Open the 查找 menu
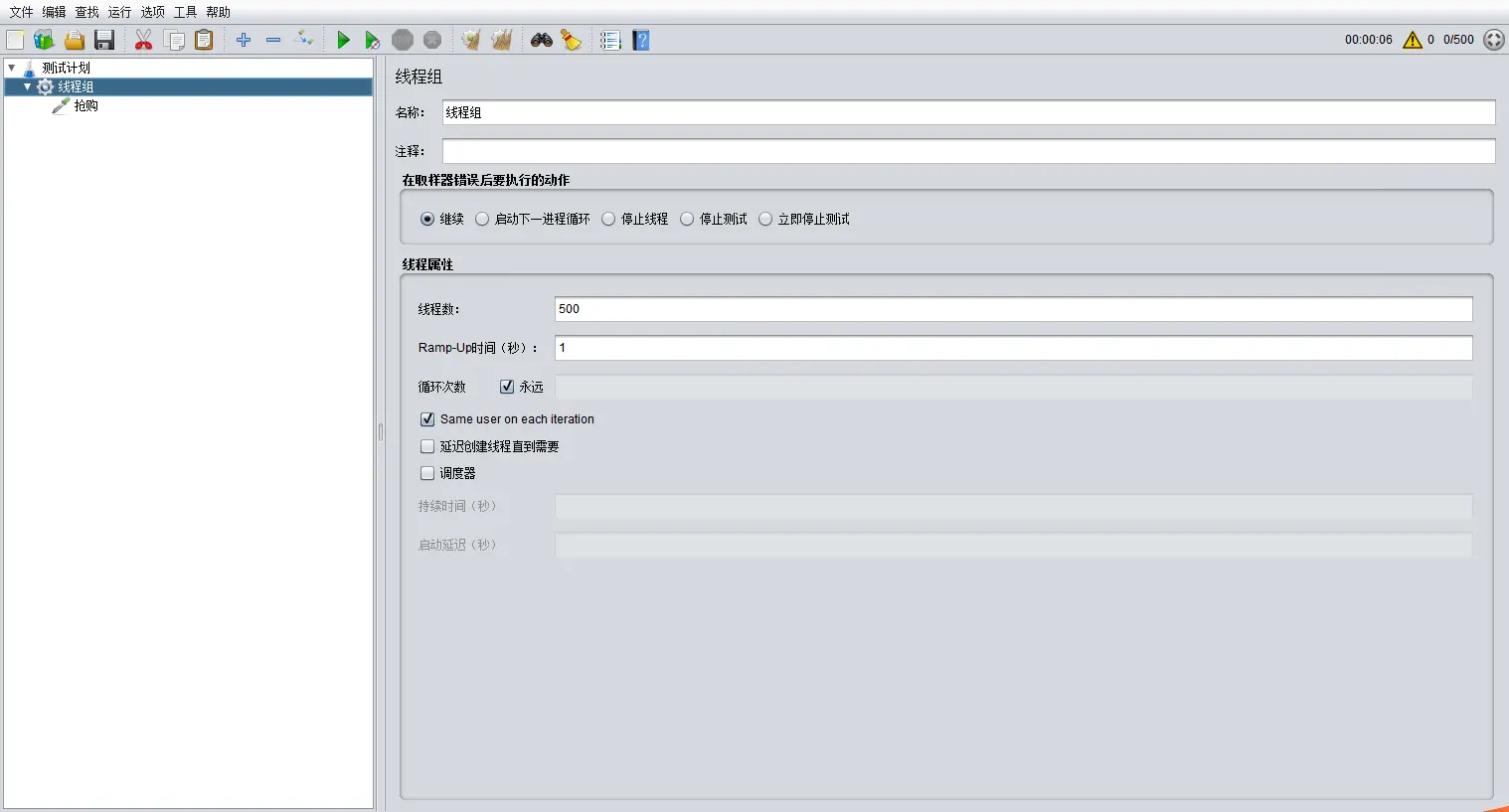The height and width of the screenshot is (812, 1509). 87,12
